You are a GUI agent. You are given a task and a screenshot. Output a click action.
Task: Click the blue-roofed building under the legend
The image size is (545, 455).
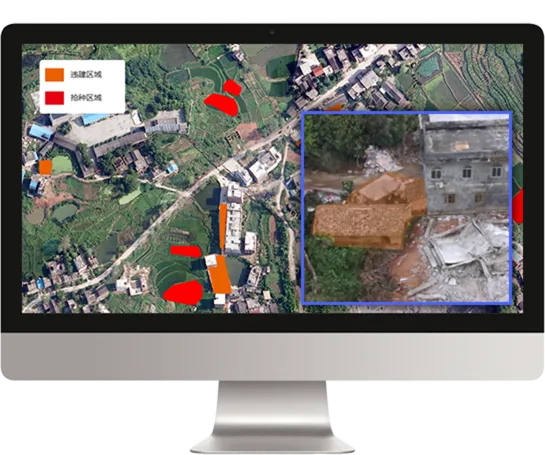pos(95,119)
